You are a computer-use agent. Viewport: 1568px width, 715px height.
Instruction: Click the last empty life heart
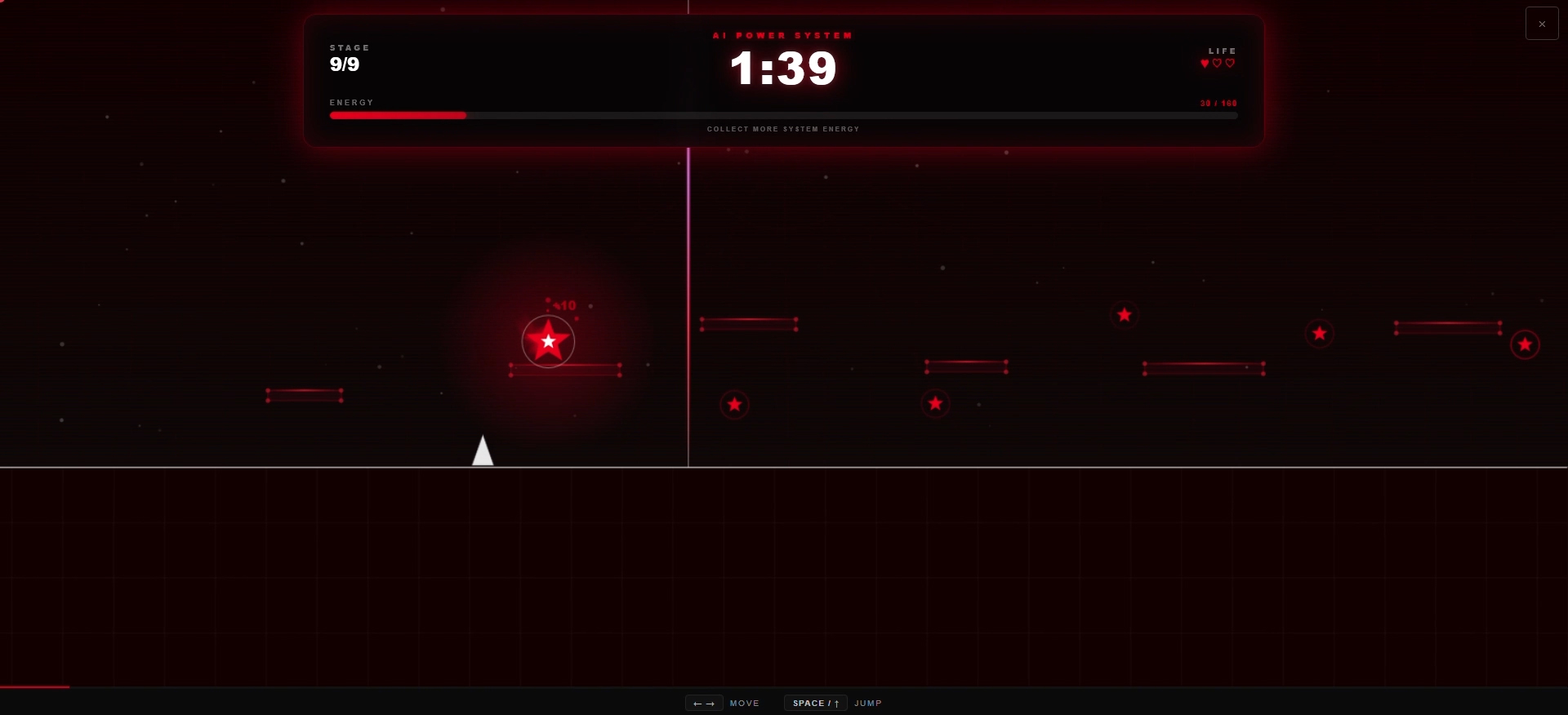[x=1230, y=64]
